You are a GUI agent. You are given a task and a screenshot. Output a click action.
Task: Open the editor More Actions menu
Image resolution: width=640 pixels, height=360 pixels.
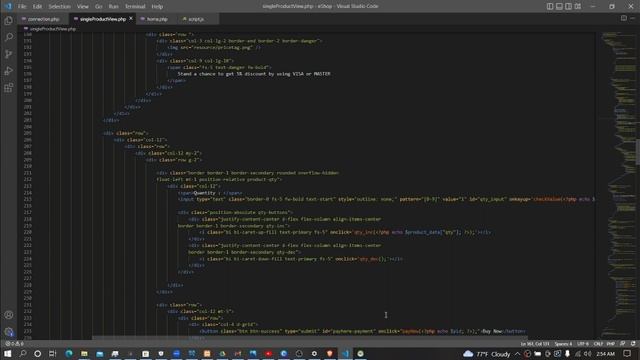(633, 18)
